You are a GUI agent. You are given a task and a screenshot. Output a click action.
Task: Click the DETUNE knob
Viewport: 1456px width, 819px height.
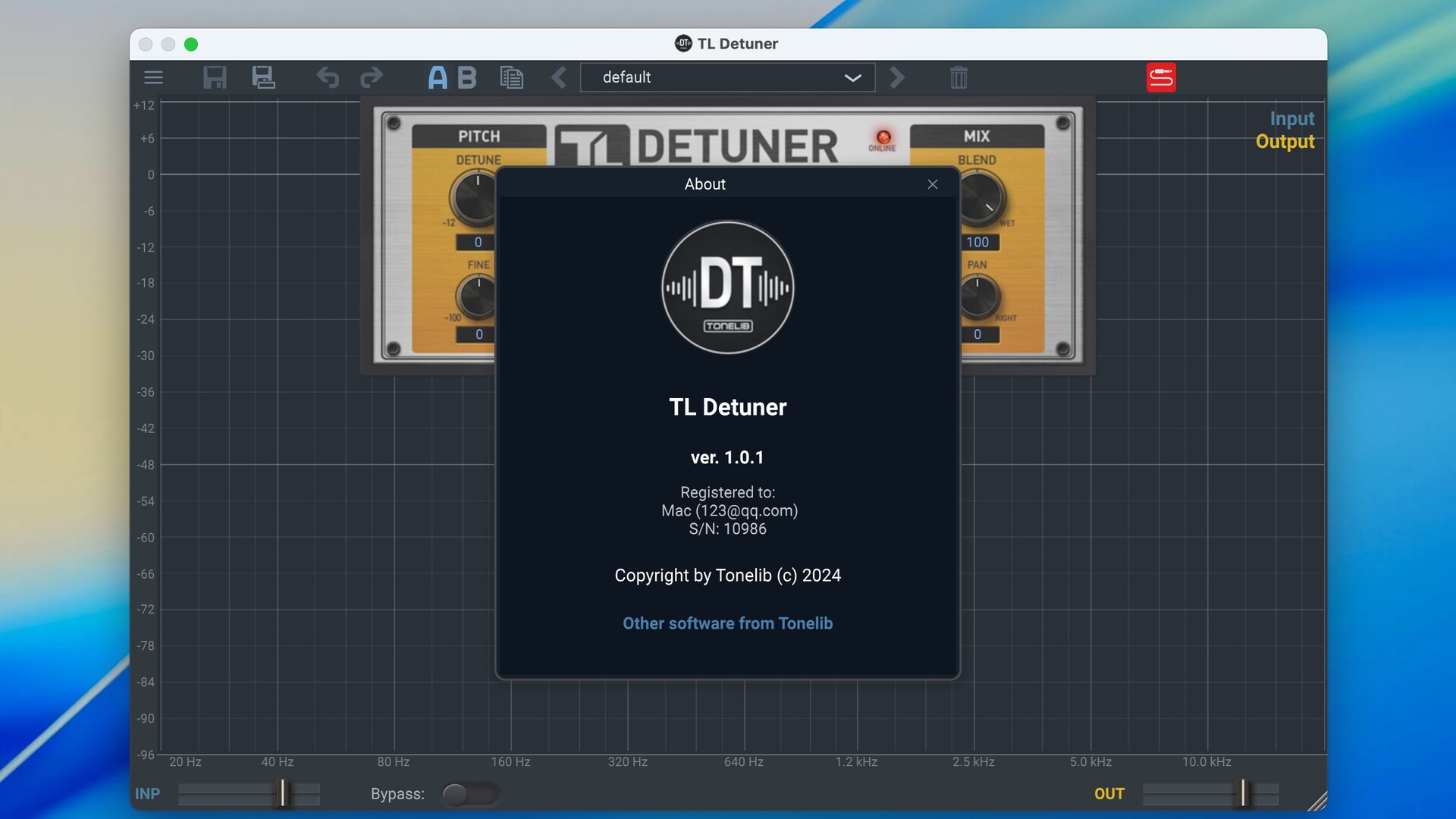pyautogui.click(x=473, y=199)
